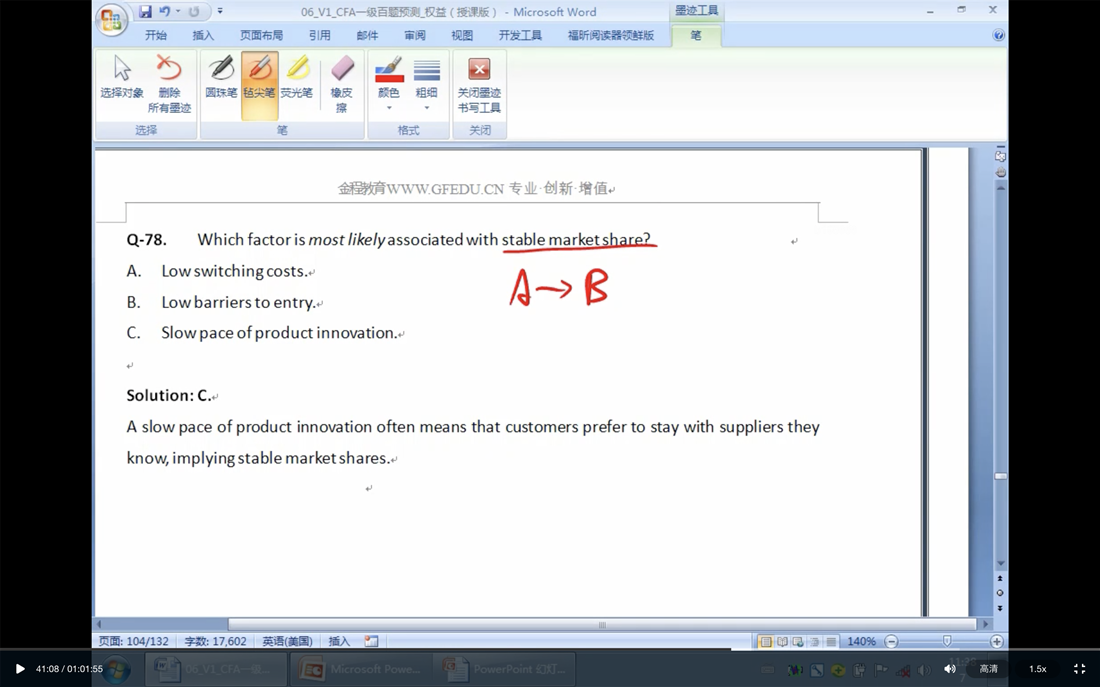Click the 页面: 104/132 page indicator

pos(133,641)
